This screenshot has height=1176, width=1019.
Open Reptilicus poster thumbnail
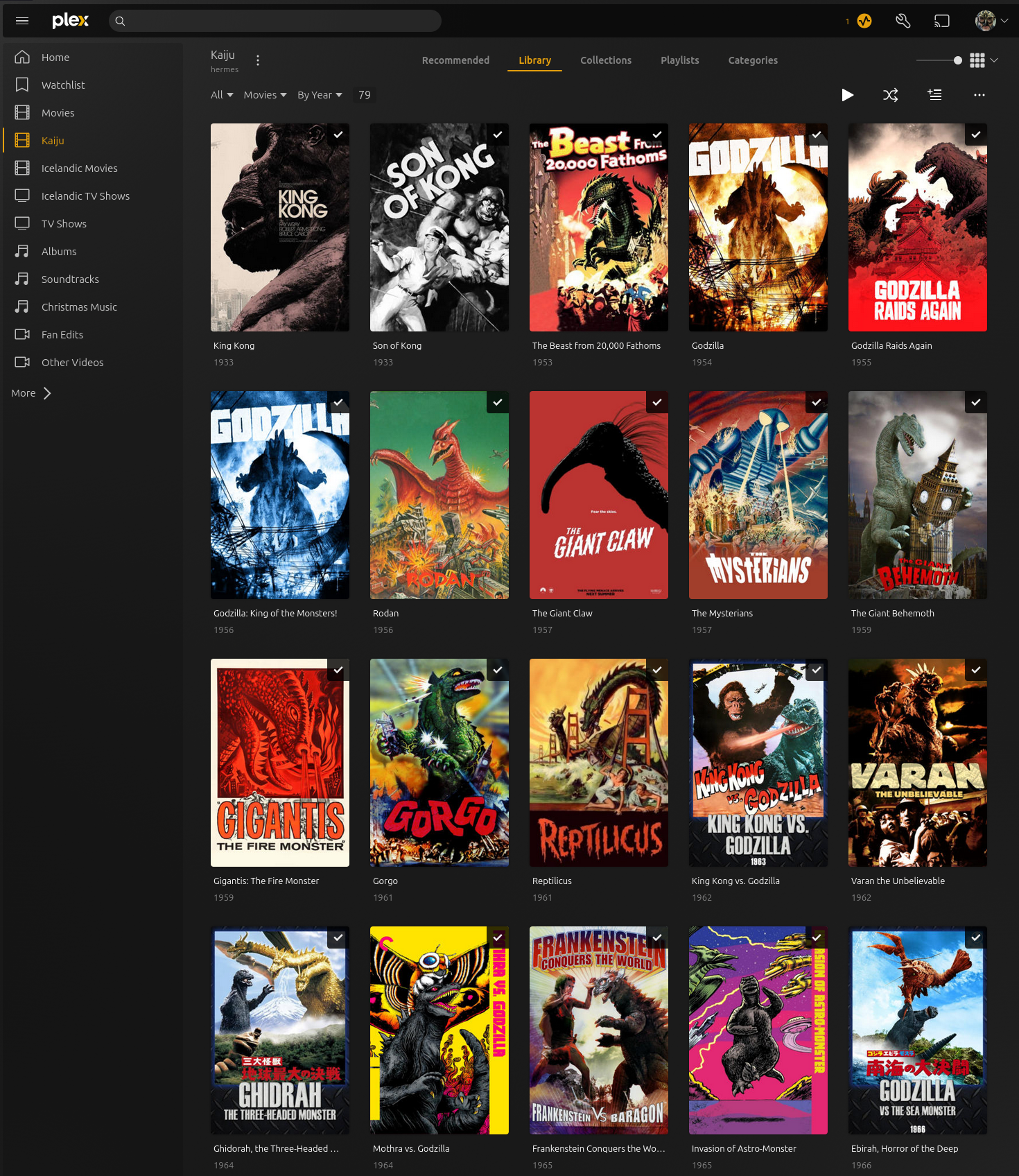tap(599, 763)
